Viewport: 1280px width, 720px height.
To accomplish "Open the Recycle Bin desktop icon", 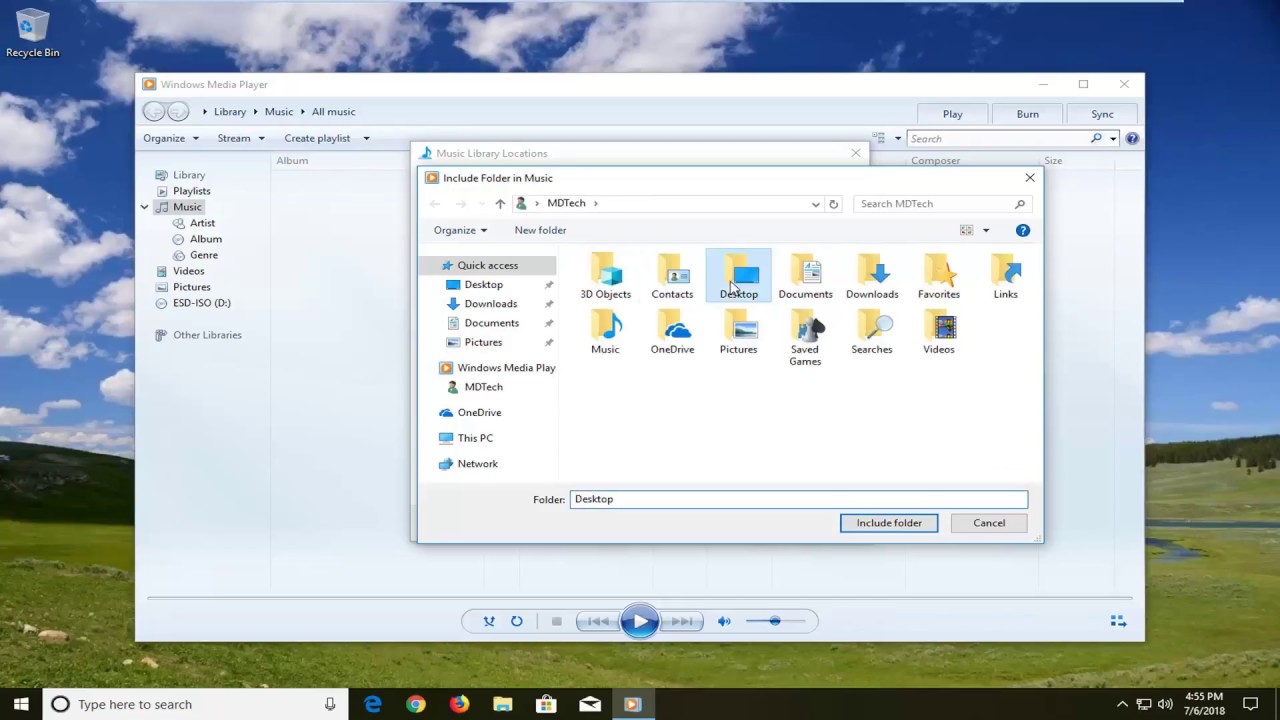I will coord(32,34).
